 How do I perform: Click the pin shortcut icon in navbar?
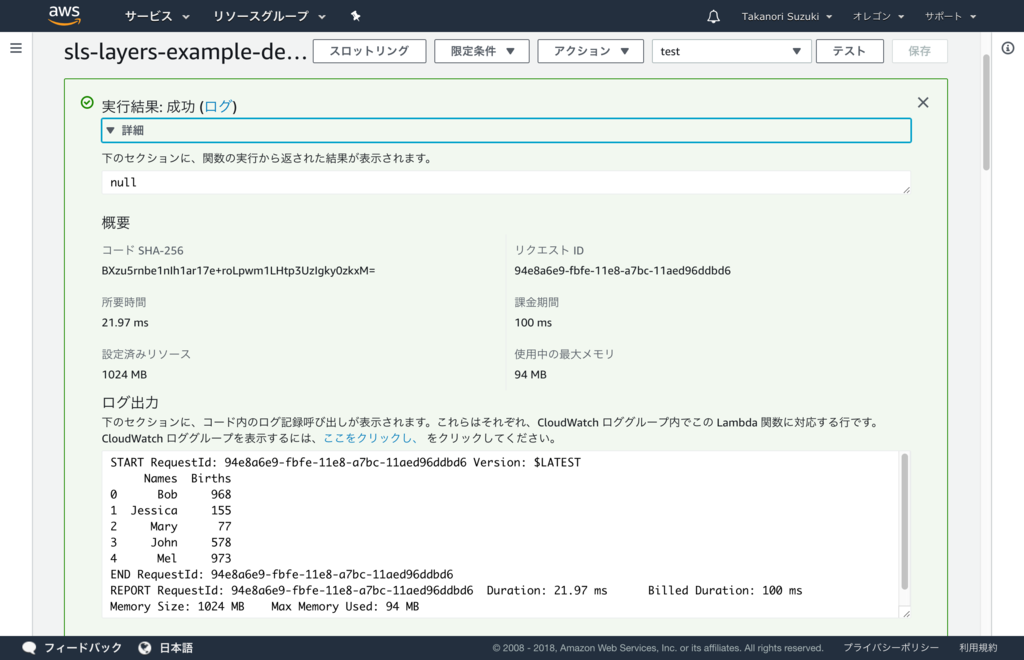click(355, 16)
